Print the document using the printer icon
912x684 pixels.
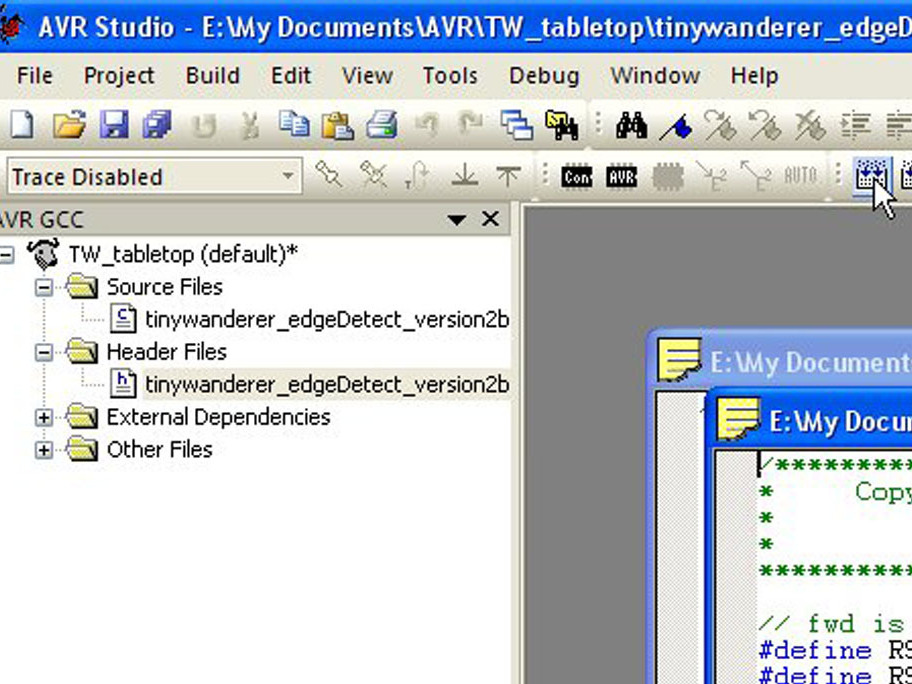382,124
